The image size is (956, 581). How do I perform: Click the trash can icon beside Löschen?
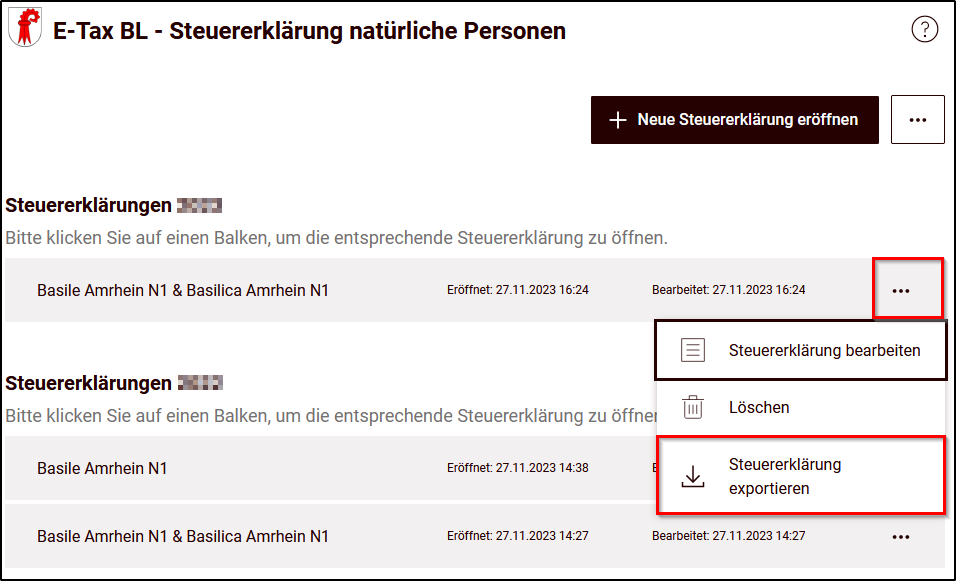click(x=693, y=407)
